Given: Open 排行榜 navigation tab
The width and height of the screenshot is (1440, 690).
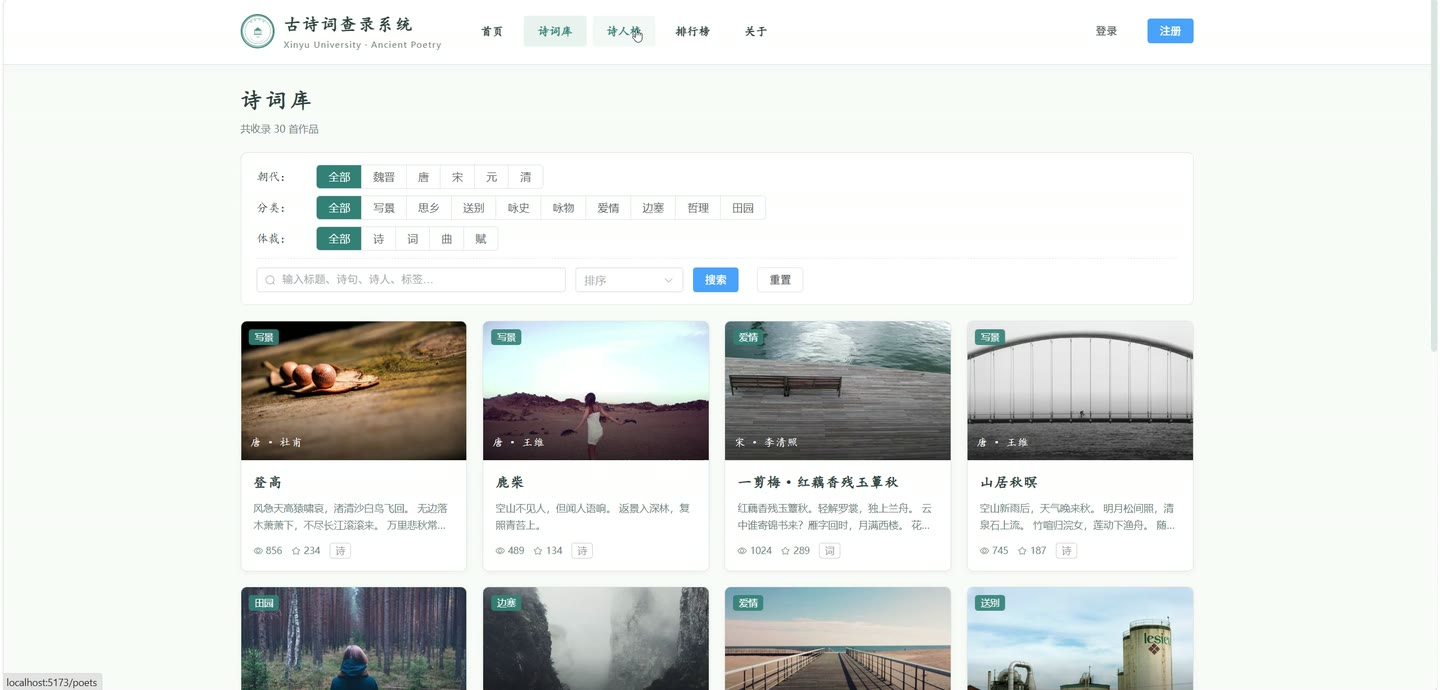Looking at the screenshot, I should pyautogui.click(x=692, y=31).
